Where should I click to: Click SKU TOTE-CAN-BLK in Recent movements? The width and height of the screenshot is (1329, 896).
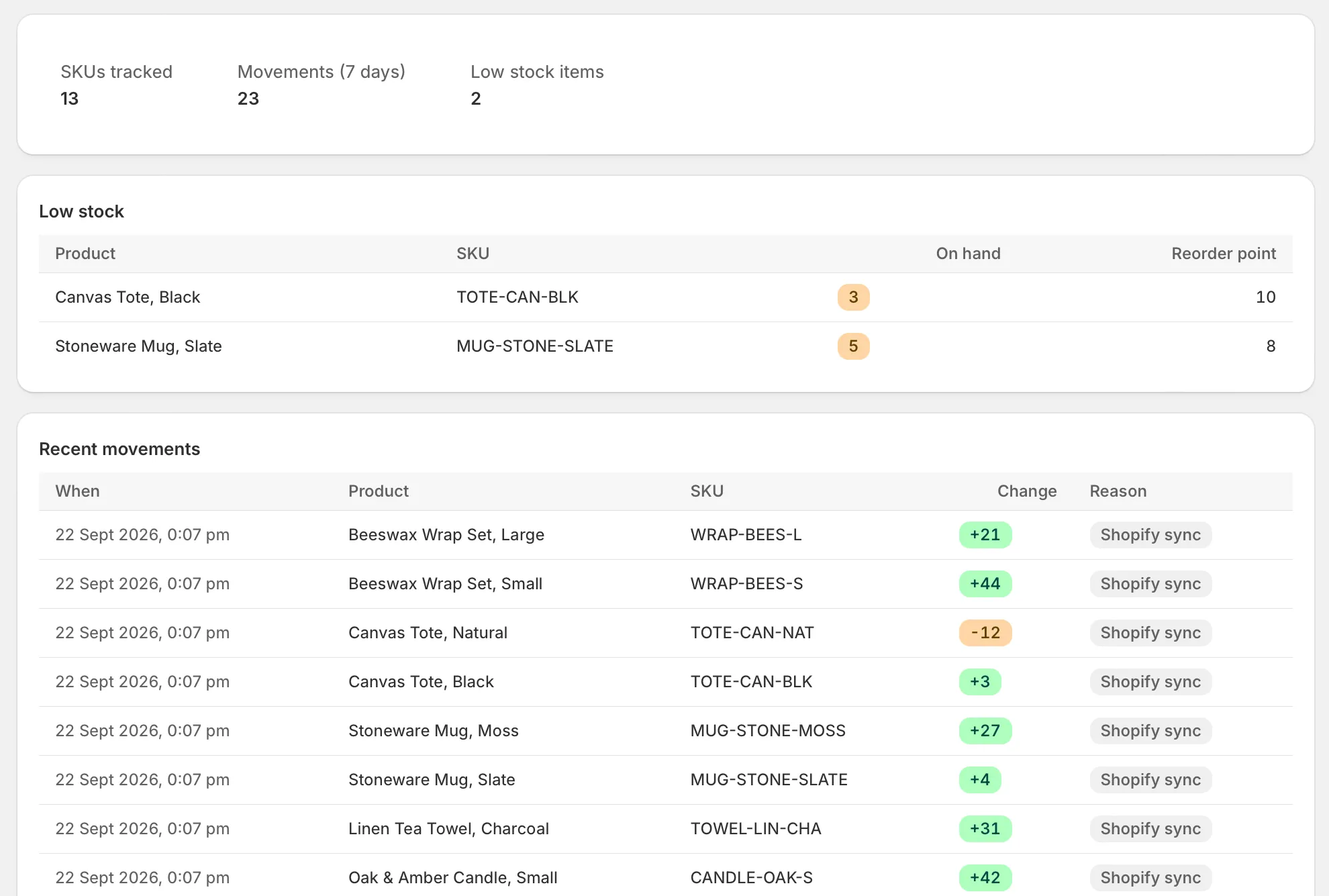(751, 682)
